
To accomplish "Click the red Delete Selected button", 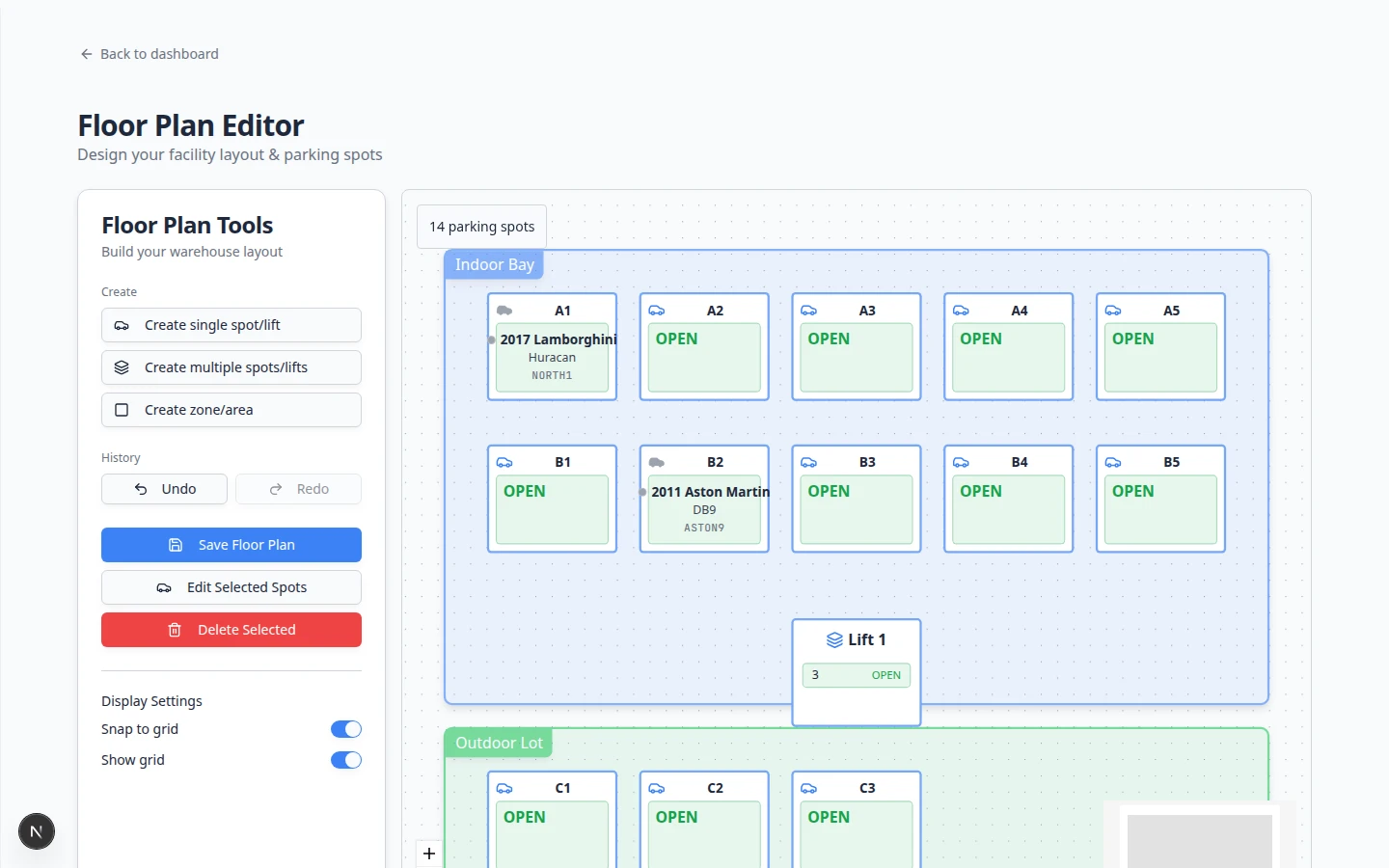I will (x=231, y=630).
